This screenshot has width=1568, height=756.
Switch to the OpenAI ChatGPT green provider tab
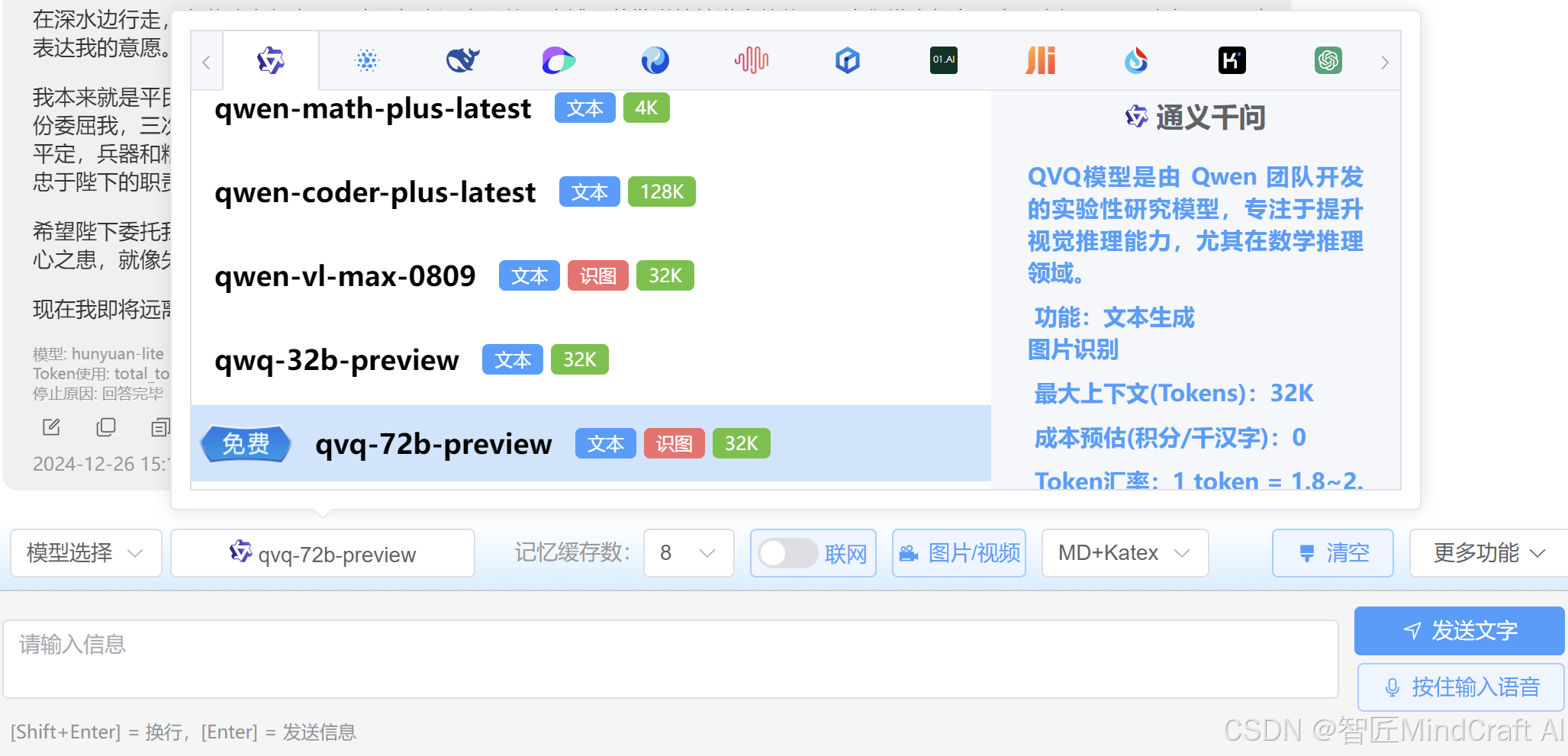[x=1328, y=60]
